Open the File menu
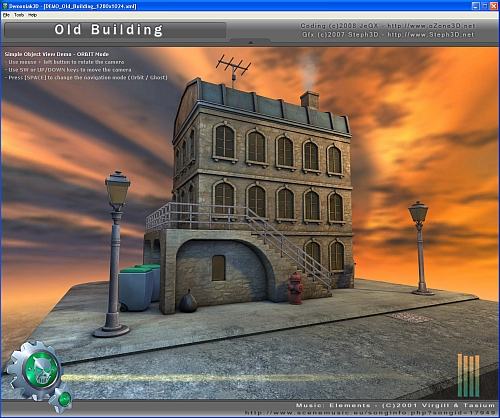500x418 pixels. [6, 15]
